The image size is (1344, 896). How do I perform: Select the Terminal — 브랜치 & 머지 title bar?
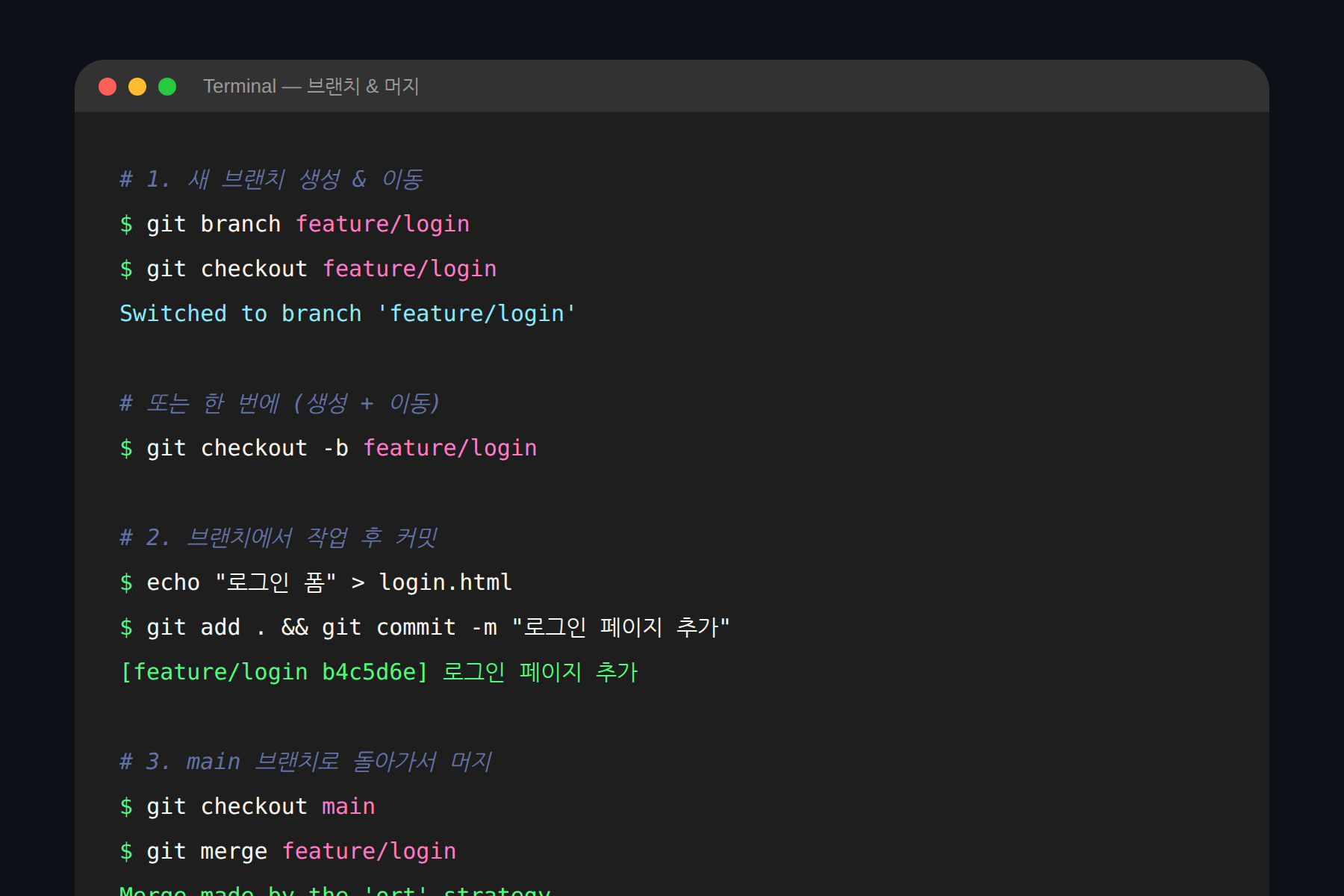(x=311, y=86)
